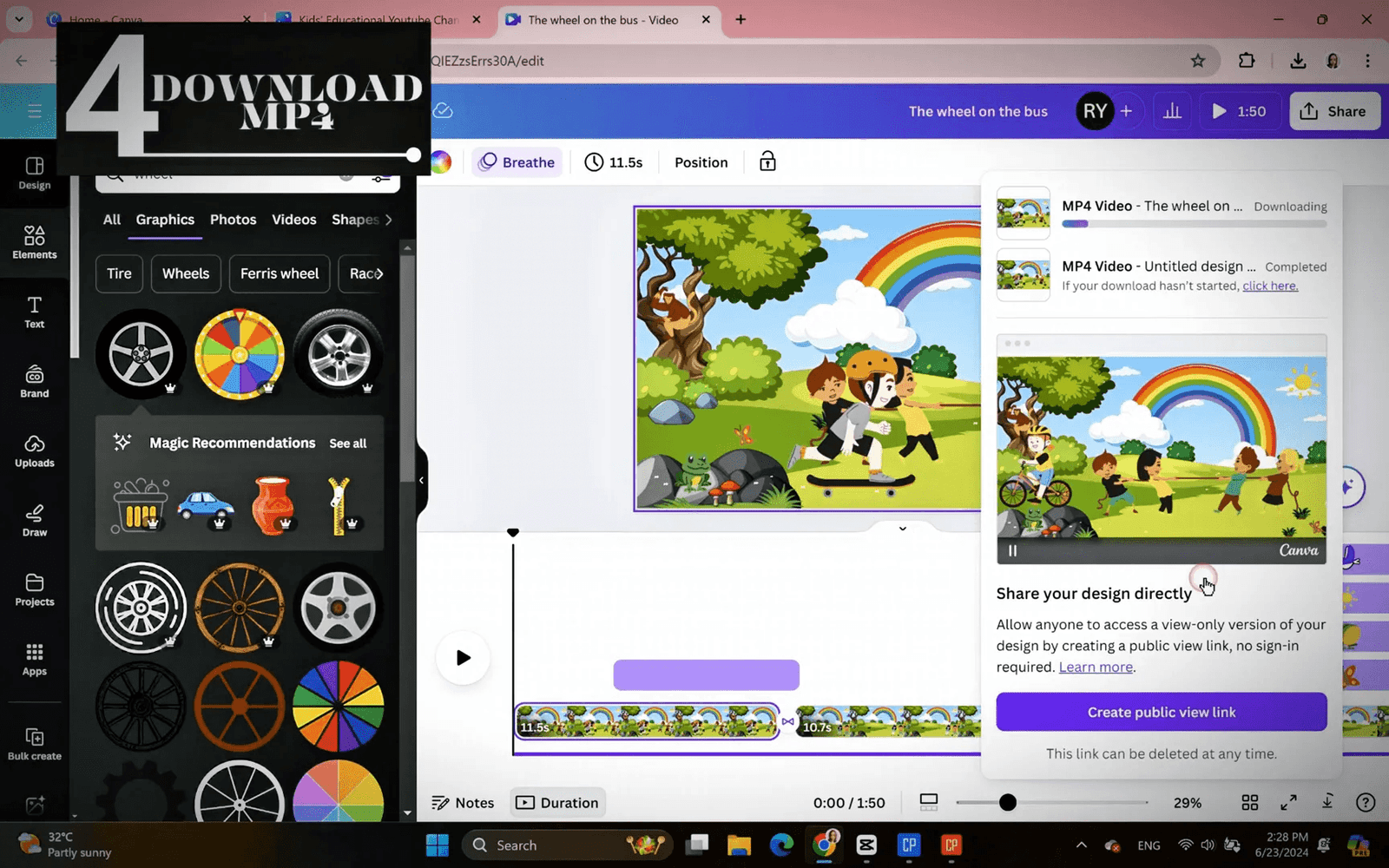
Task: Adjust the zoom slider handle
Action: [x=1007, y=803]
